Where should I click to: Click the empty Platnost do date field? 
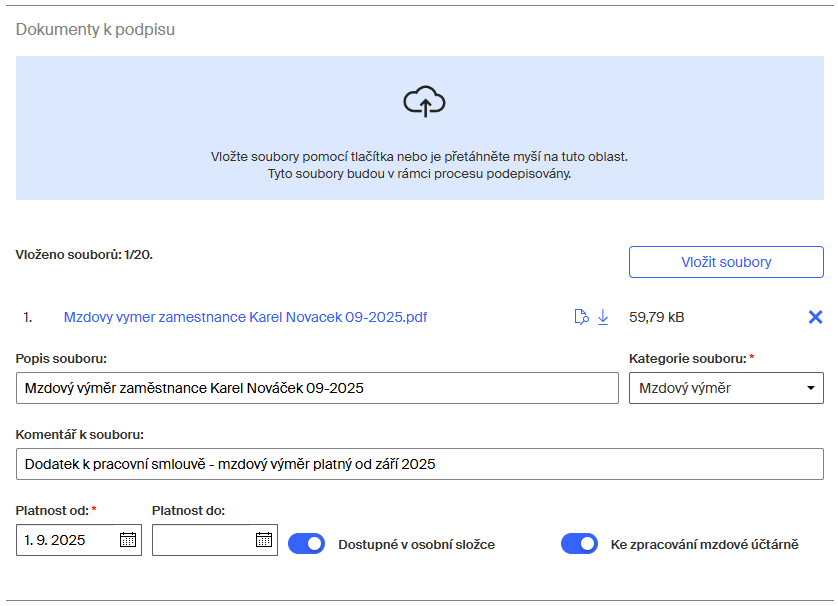coord(202,540)
